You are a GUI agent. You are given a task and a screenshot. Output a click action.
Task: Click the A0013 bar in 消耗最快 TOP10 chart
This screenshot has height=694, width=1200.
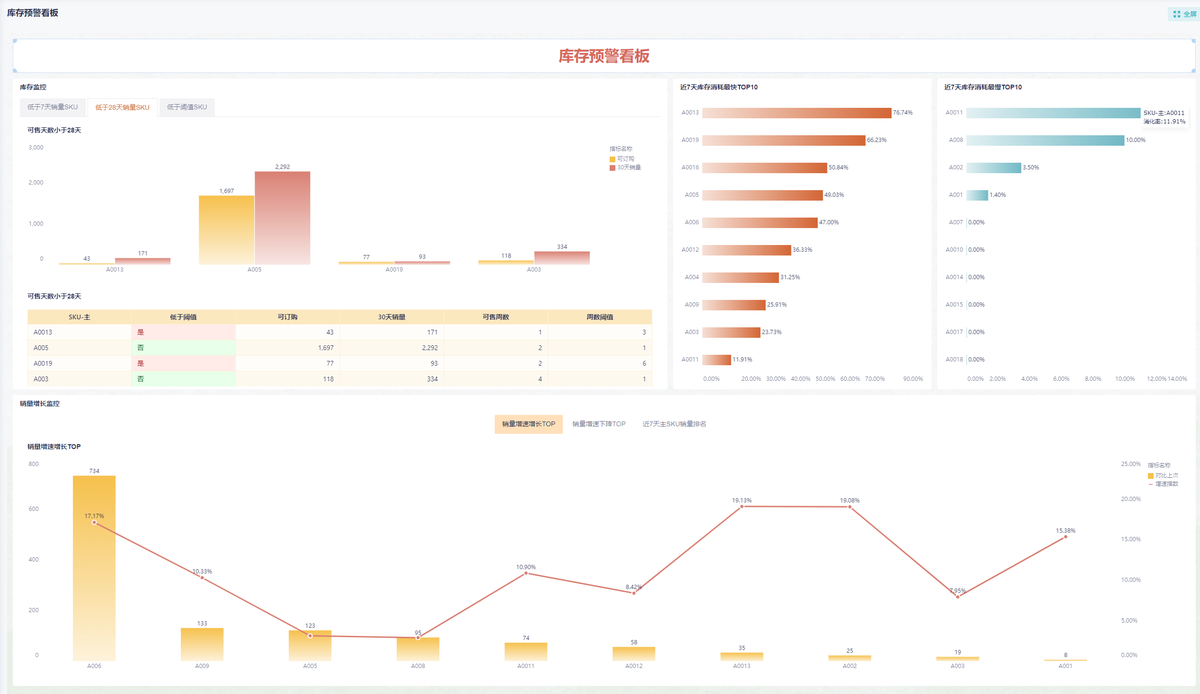click(x=796, y=113)
